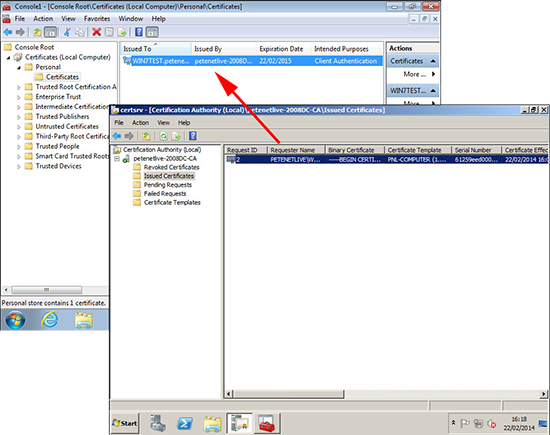The height and width of the screenshot is (435, 550).
Task: Click the Properties icon in Console1 toolbar
Action: [109, 32]
